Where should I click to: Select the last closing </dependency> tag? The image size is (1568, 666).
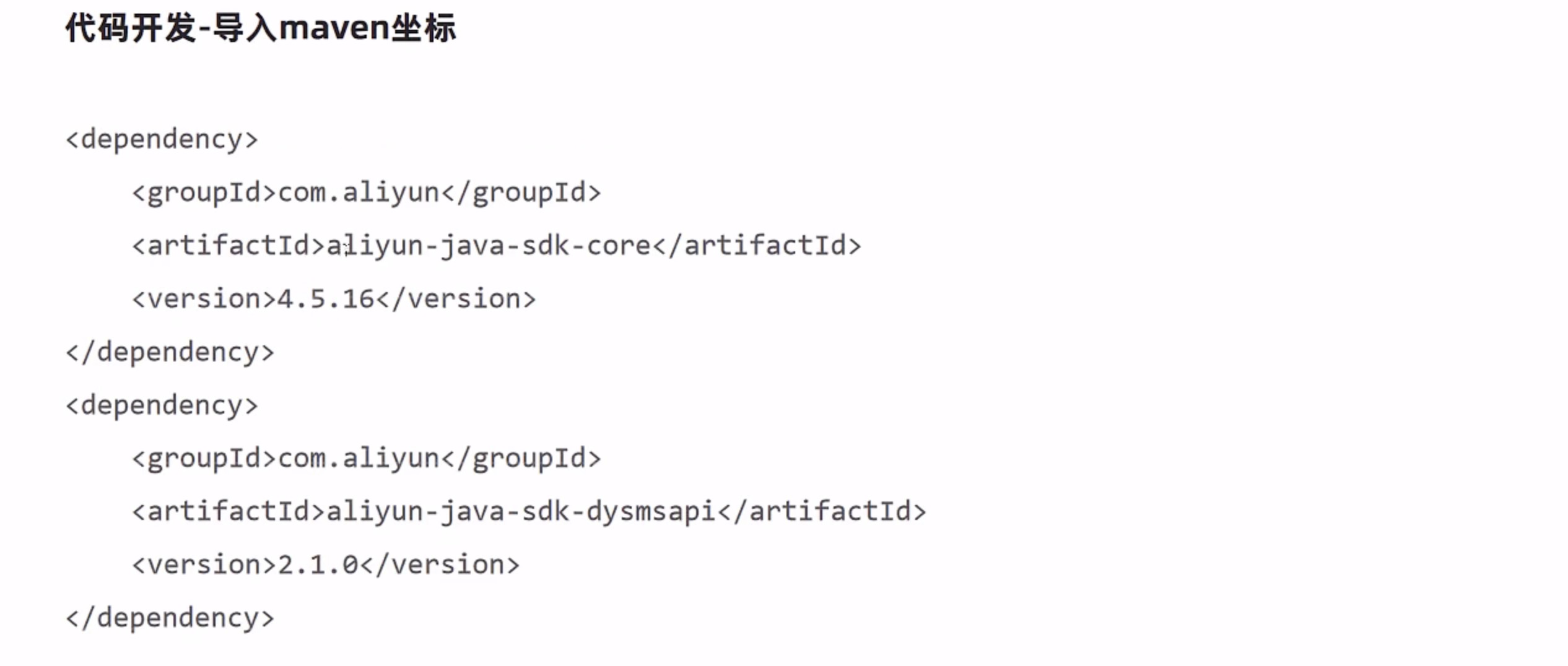[x=170, y=618]
